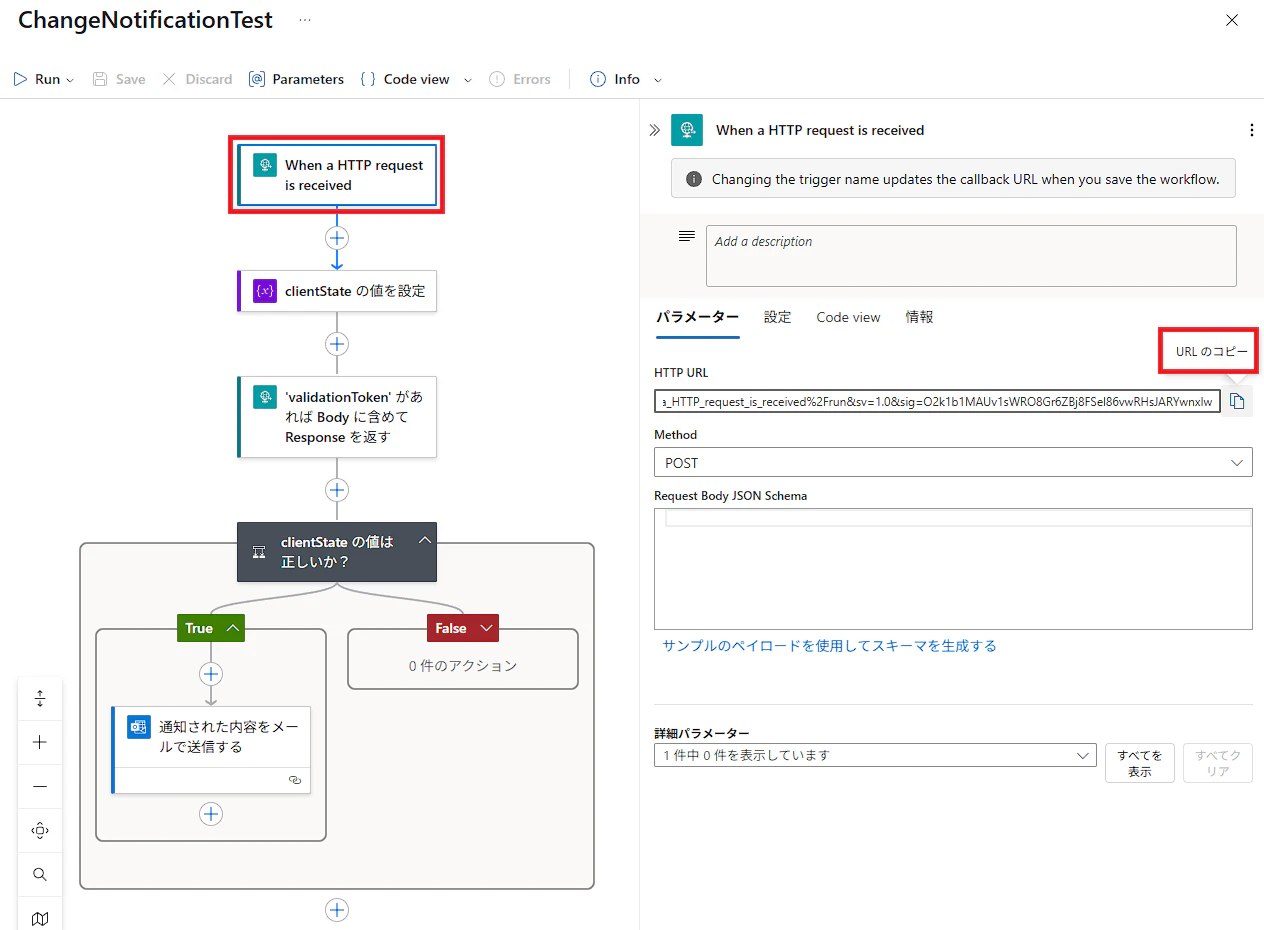The width and height of the screenshot is (1264, 930).
Task: Select the 'When a HTTP request is received' trigger card
Action: 337,175
